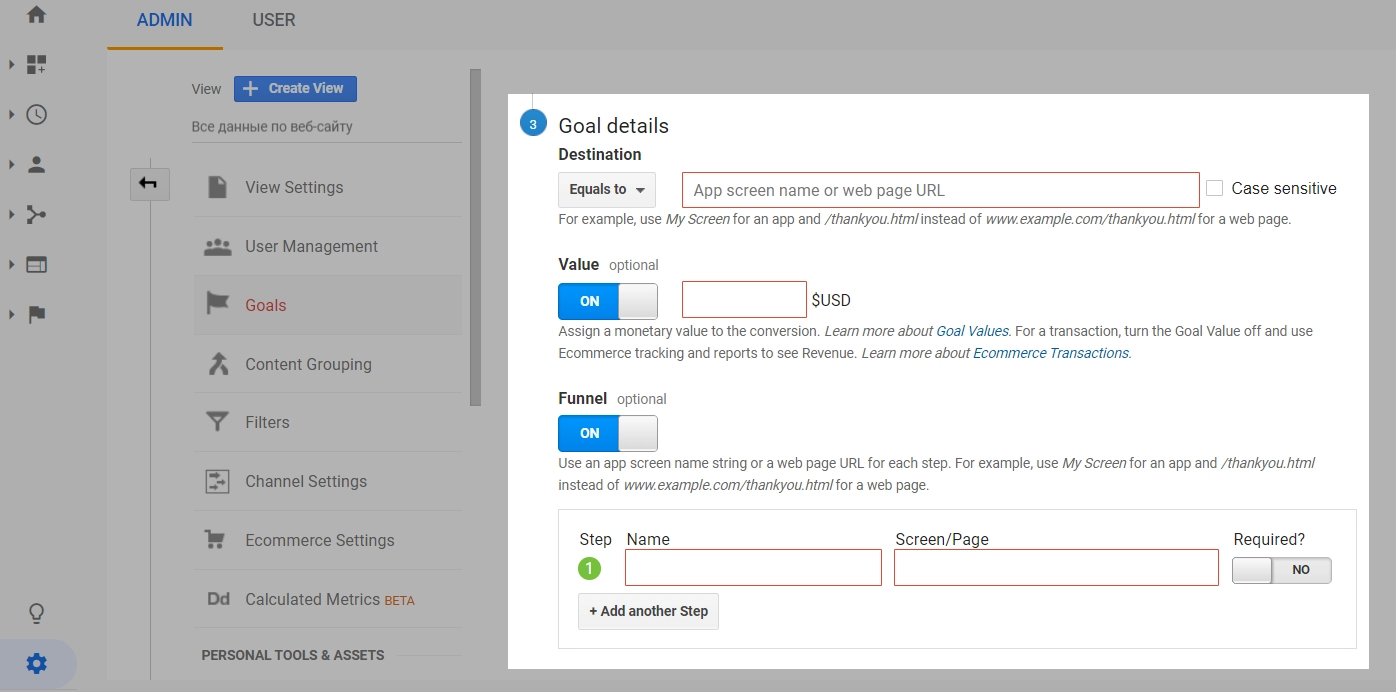Enable the Case sensitive checkbox

coord(1215,187)
